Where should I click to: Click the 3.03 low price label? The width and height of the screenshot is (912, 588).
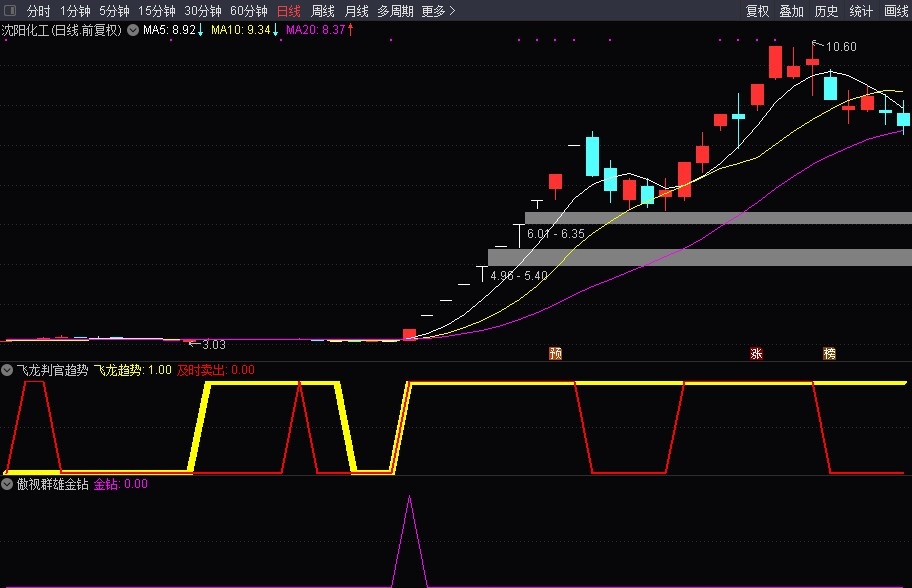(213, 345)
